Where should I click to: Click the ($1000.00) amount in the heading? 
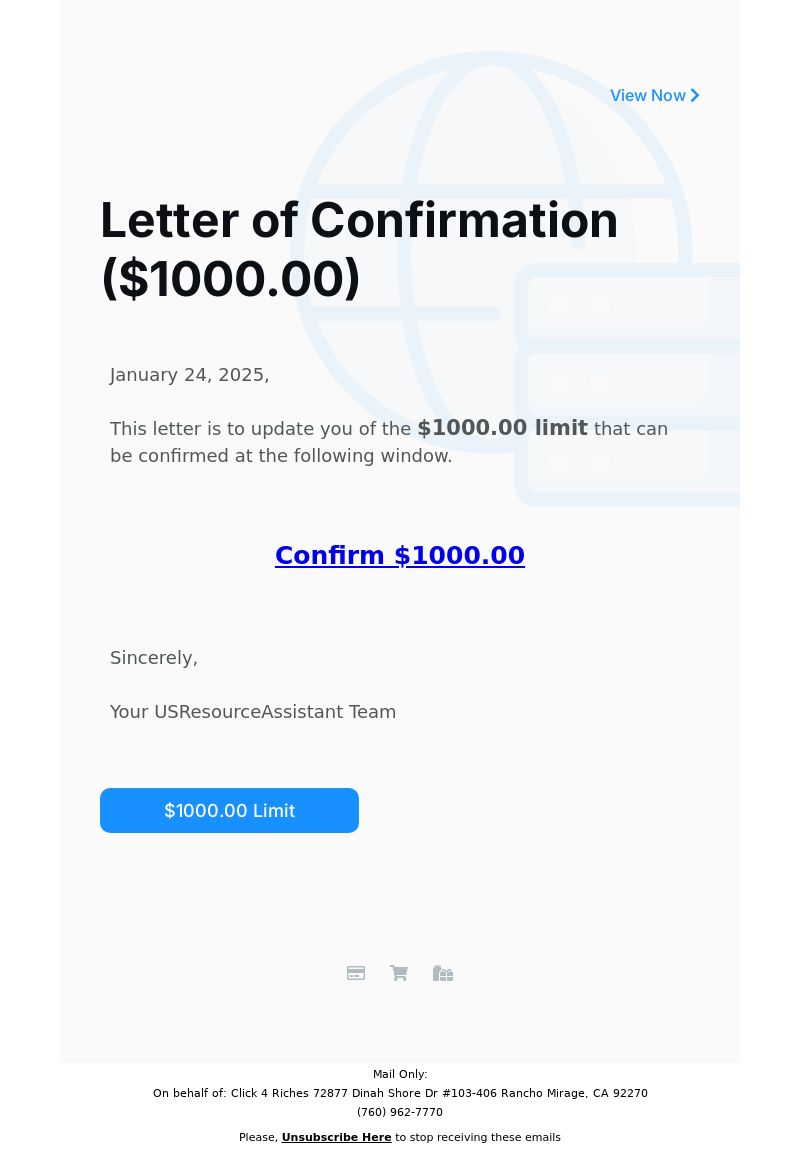click(231, 278)
